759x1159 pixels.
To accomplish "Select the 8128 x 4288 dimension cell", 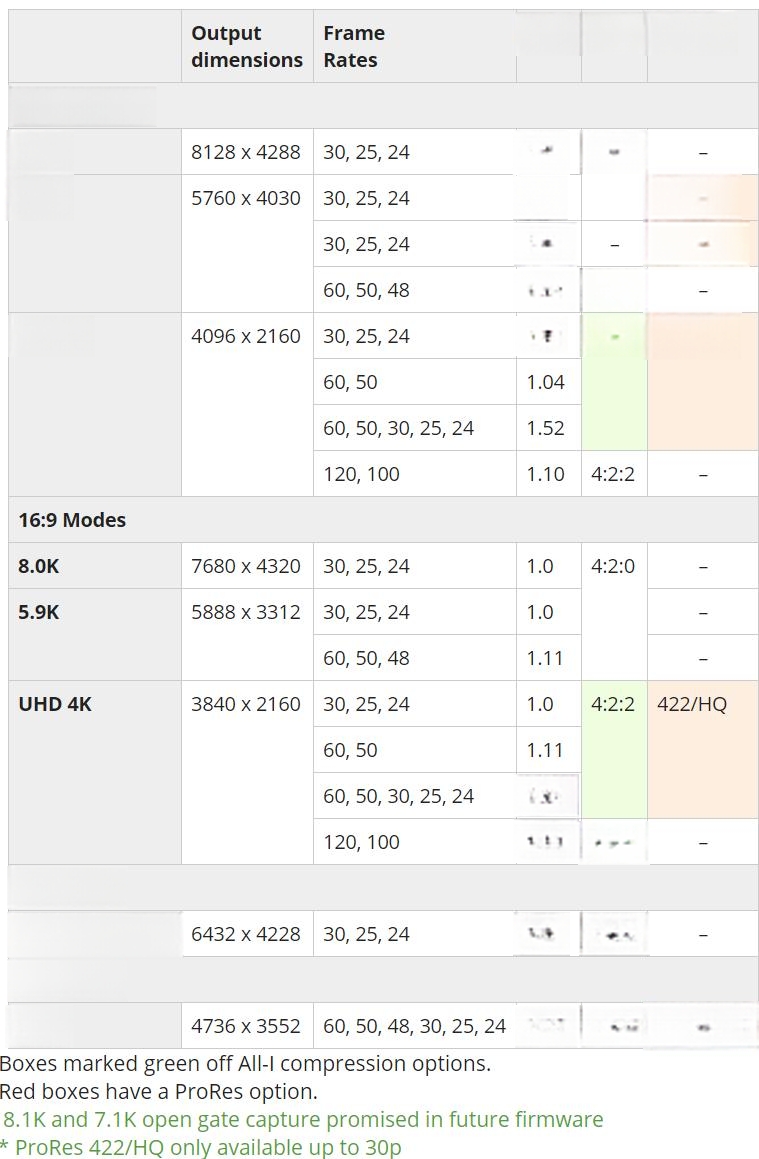I will [x=247, y=152].
